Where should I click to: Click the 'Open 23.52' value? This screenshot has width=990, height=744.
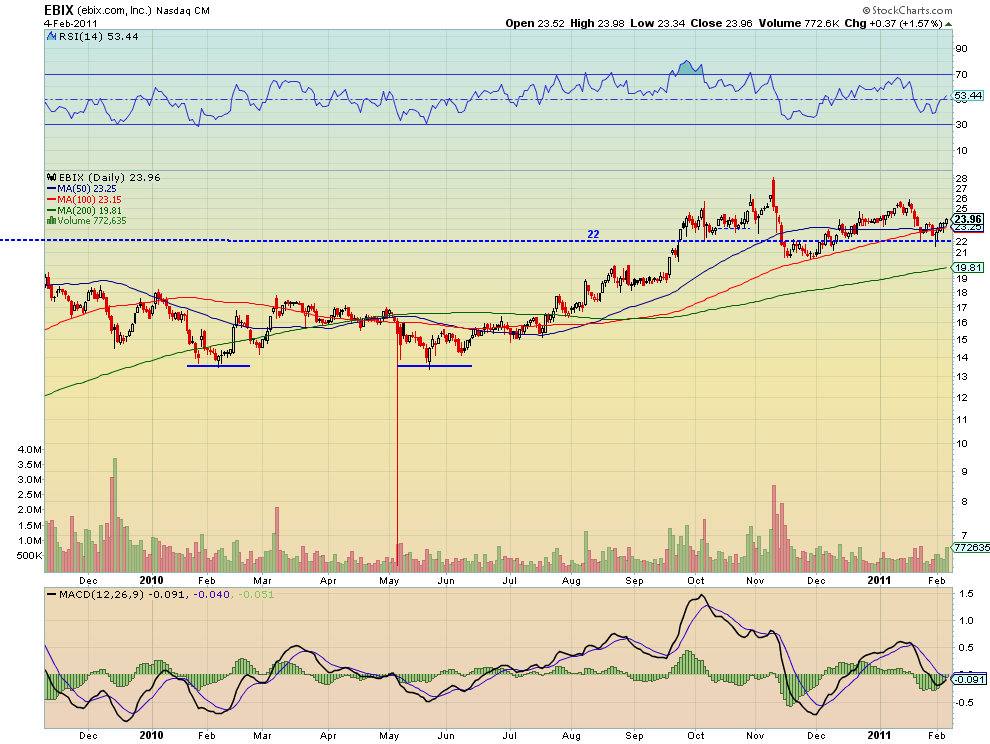[x=535, y=23]
